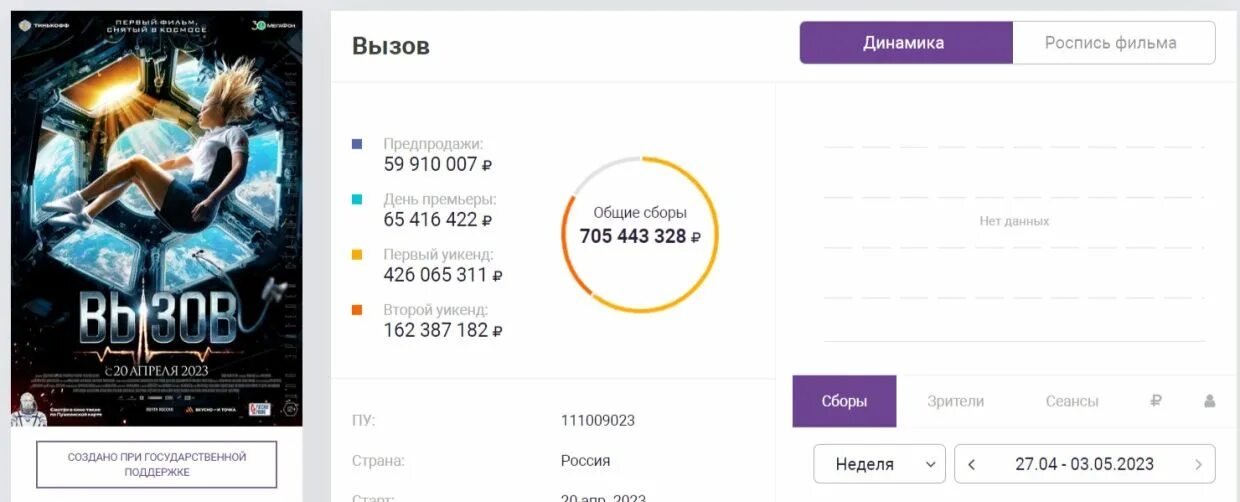
Task: Click second weekend value 162 387 182
Action: (443, 329)
